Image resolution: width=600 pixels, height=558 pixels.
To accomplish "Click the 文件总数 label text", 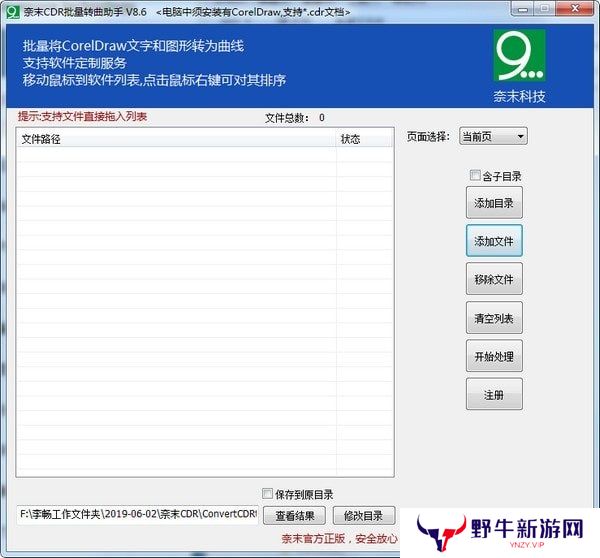I will pos(287,118).
